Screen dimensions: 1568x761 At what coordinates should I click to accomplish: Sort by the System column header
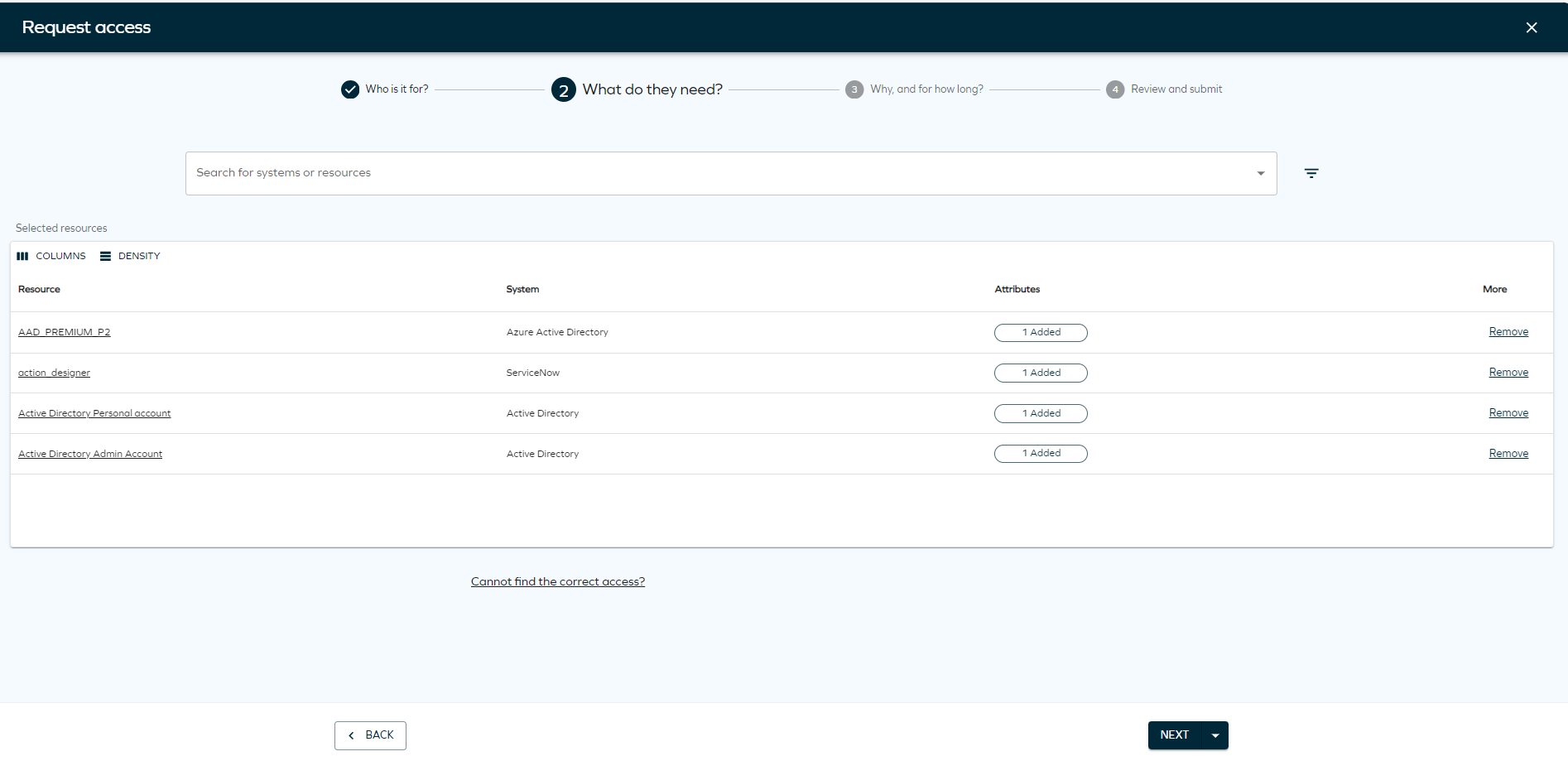click(x=522, y=289)
